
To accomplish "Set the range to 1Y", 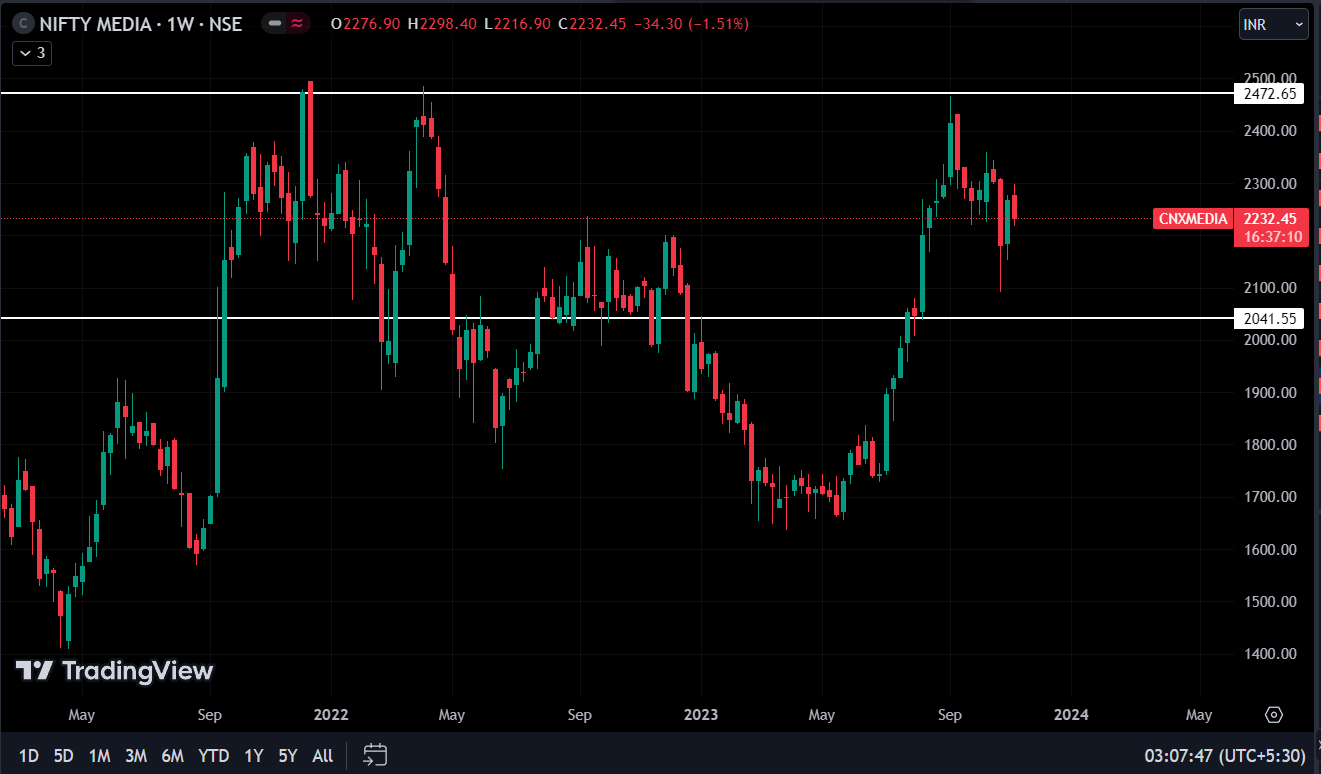I will 254,756.
